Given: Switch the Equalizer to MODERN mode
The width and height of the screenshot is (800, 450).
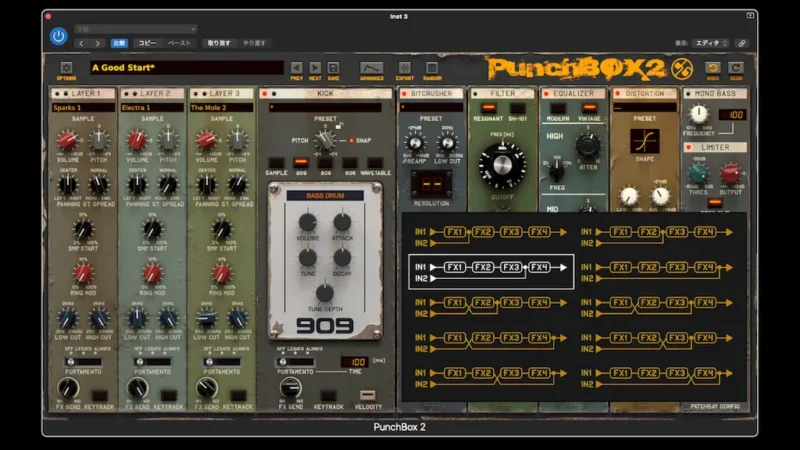Looking at the screenshot, I should (x=558, y=108).
